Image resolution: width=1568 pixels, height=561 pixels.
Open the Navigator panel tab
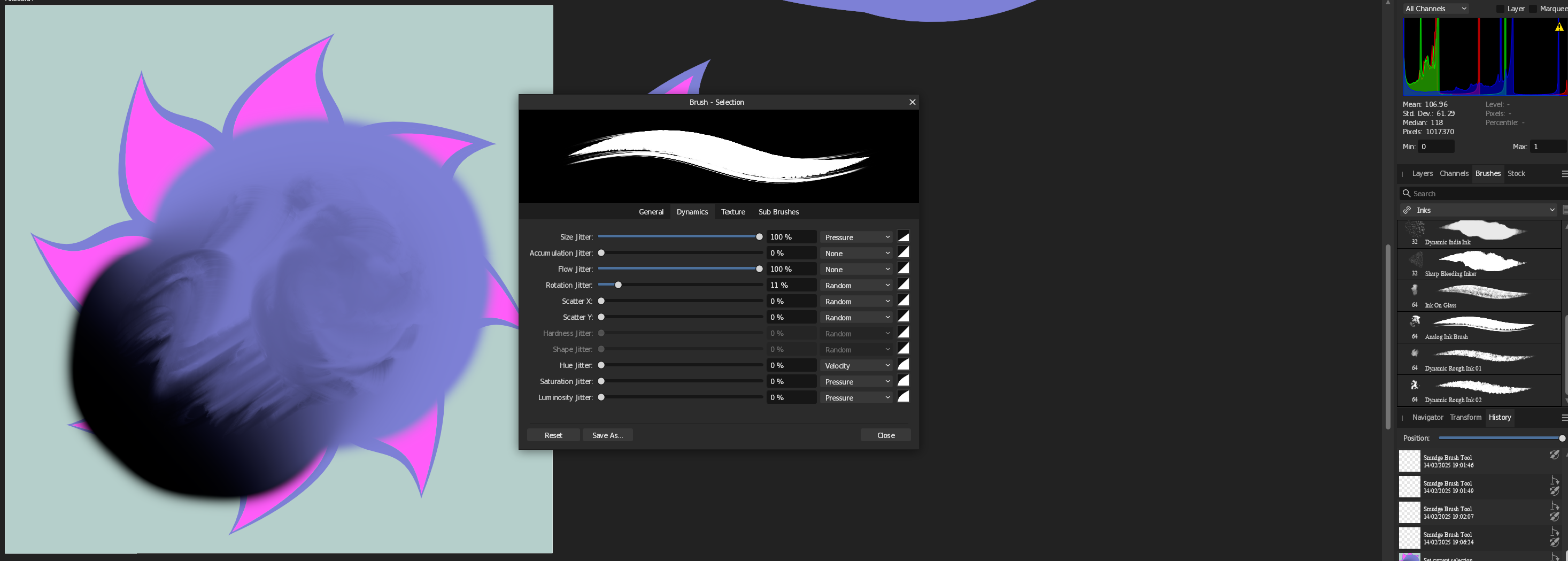(x=1427, y=417)
